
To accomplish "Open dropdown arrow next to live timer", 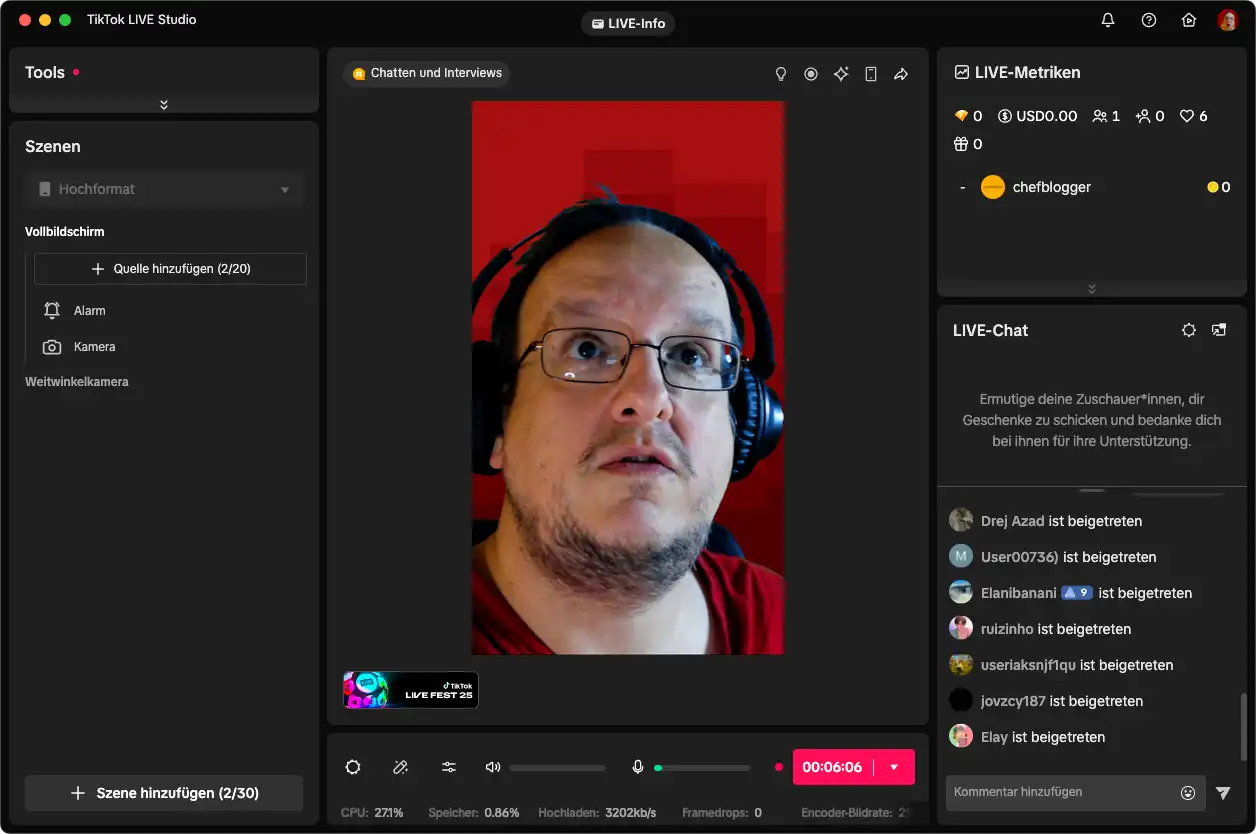I will coord(894,767).
